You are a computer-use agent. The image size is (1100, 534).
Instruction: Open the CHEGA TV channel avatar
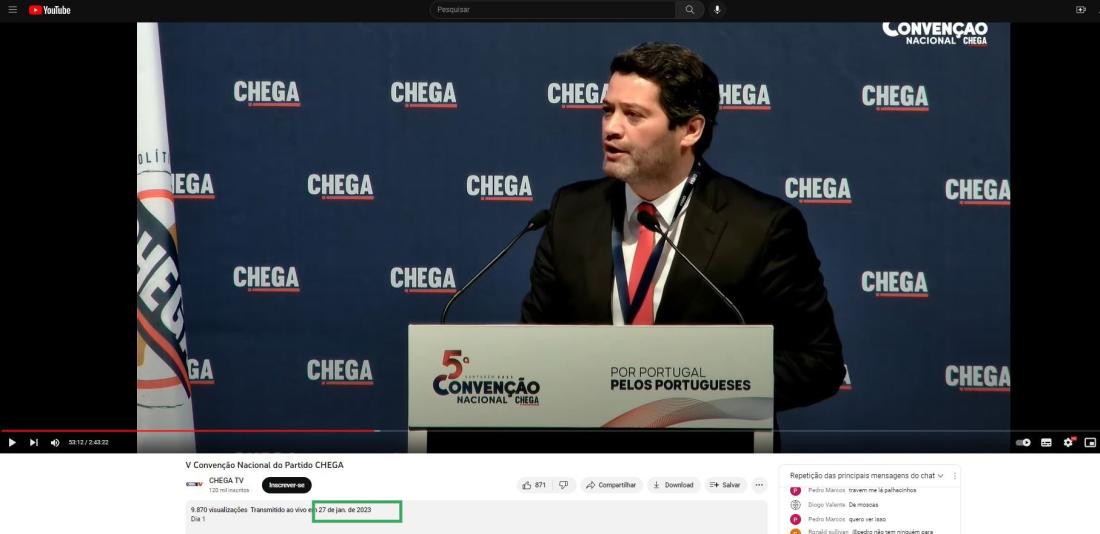click(x=194, y=484)
